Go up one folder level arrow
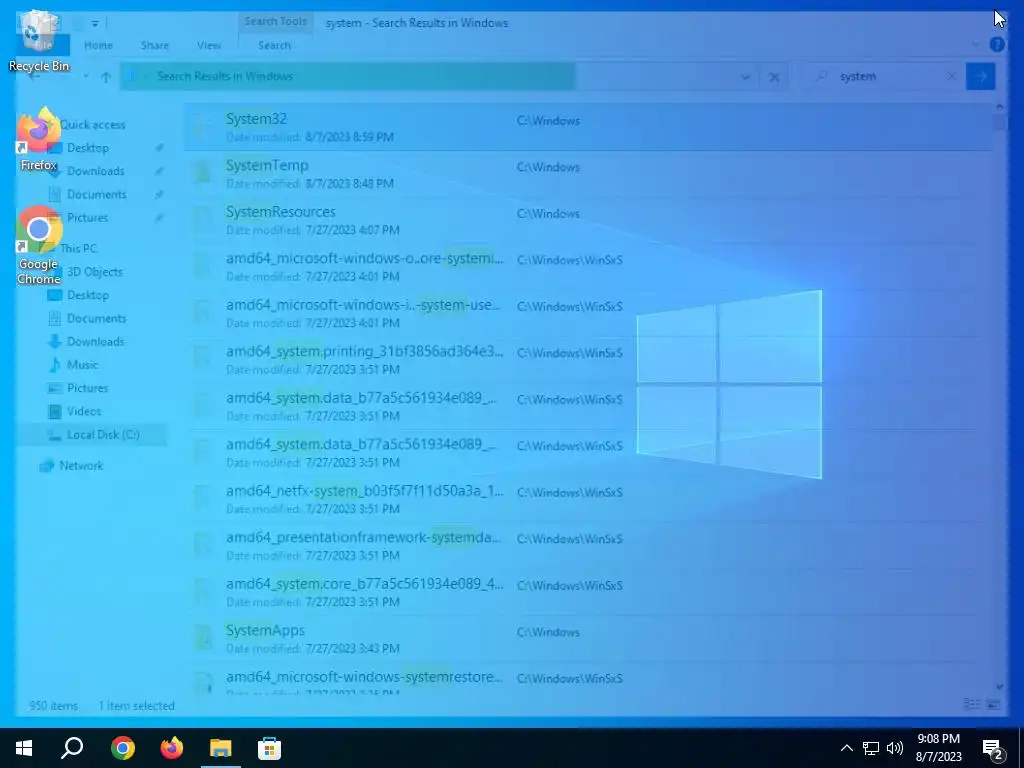Screen dimensions: 1024x768 pos(106,76)
